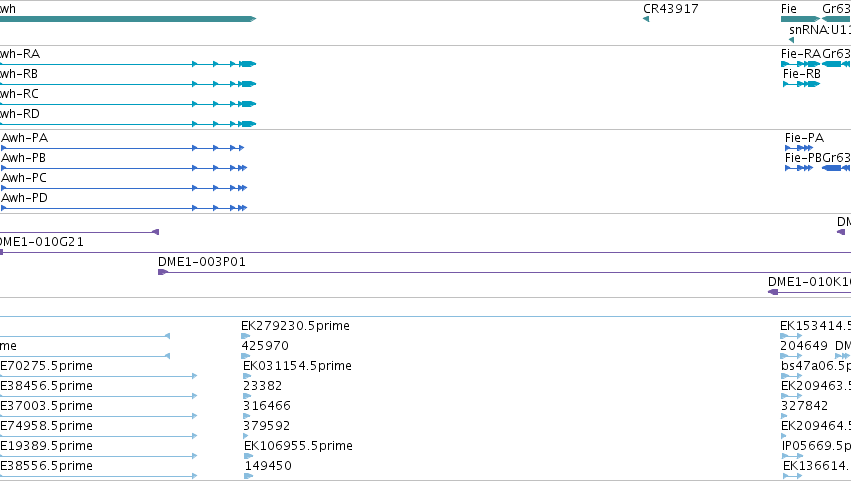Select the EK279230.5prime EST label
851x481 pixels.
point(295,326)
